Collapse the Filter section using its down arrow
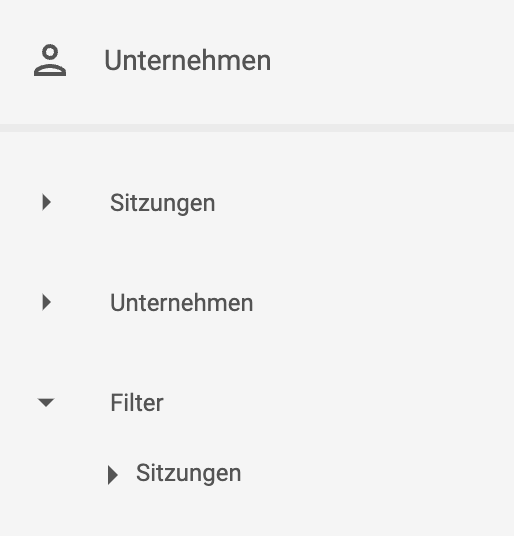This screenshot has height=536, width=514. [x=46, y=402]
